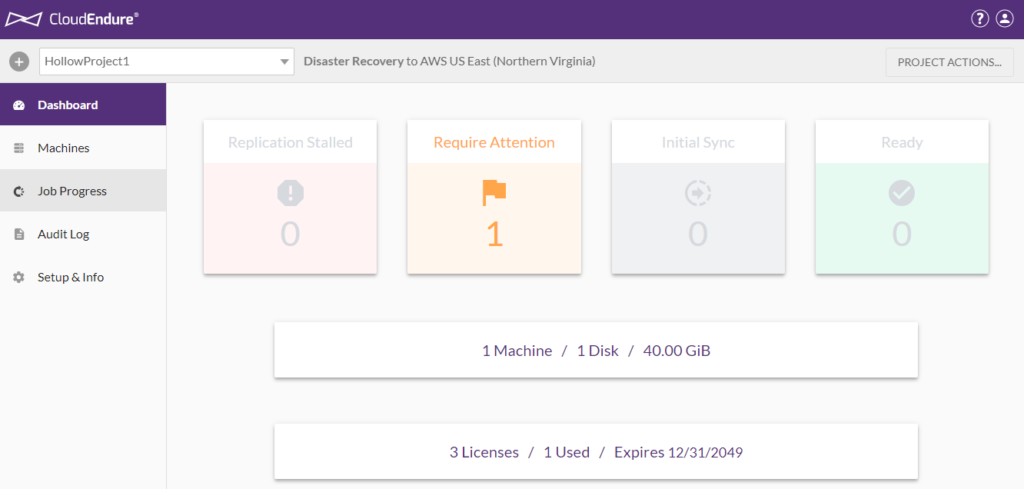Open the help question mark icon

(x=979, y=19)
